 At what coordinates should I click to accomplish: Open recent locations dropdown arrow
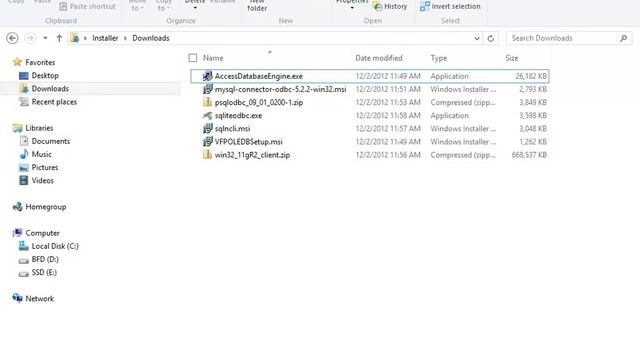45,38
